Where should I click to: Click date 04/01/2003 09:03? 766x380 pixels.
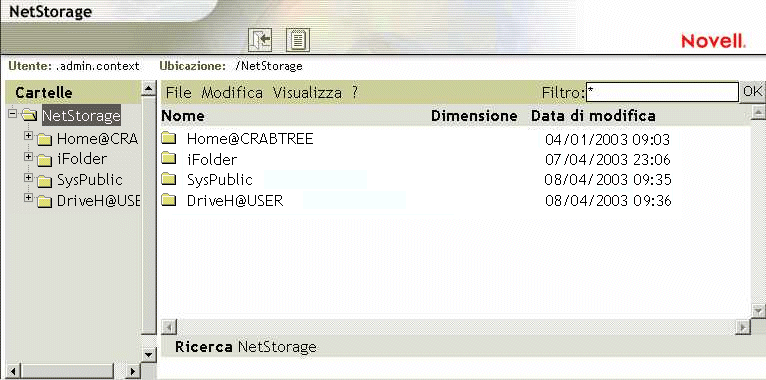tap(608, 140)
